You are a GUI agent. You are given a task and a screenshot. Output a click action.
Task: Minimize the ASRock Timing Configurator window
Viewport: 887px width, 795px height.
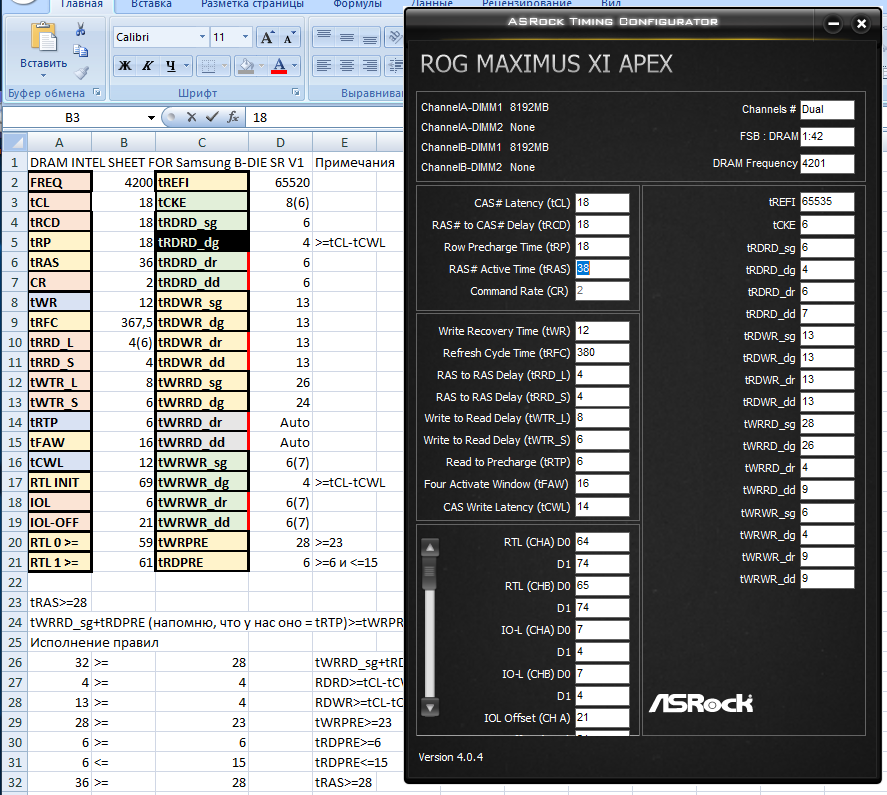(833, 24)
